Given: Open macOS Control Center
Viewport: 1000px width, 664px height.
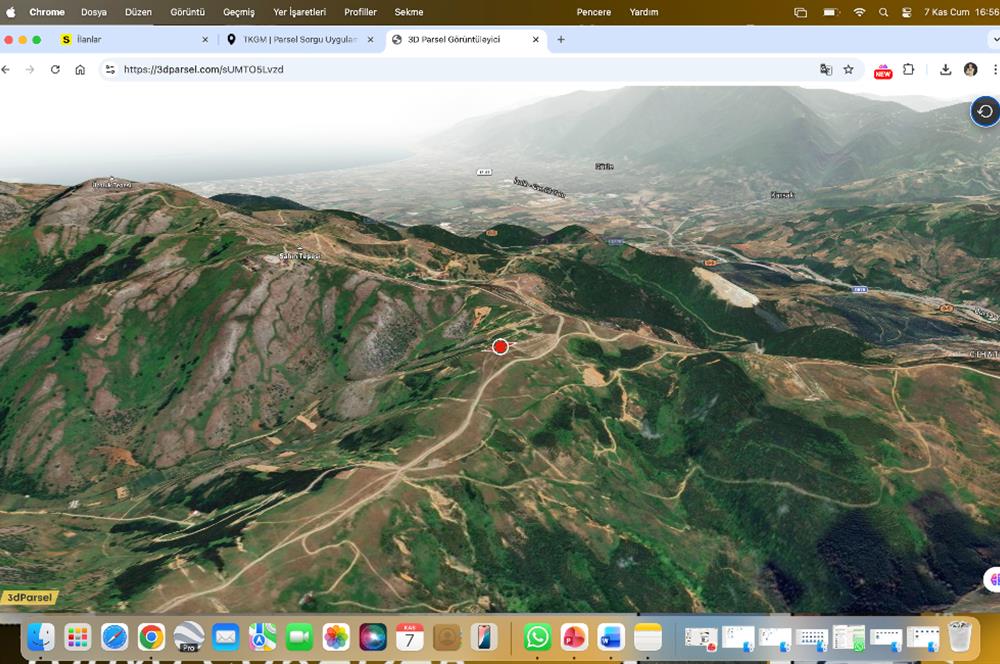Looking at the screenshot, I should [x=906, y=12].
